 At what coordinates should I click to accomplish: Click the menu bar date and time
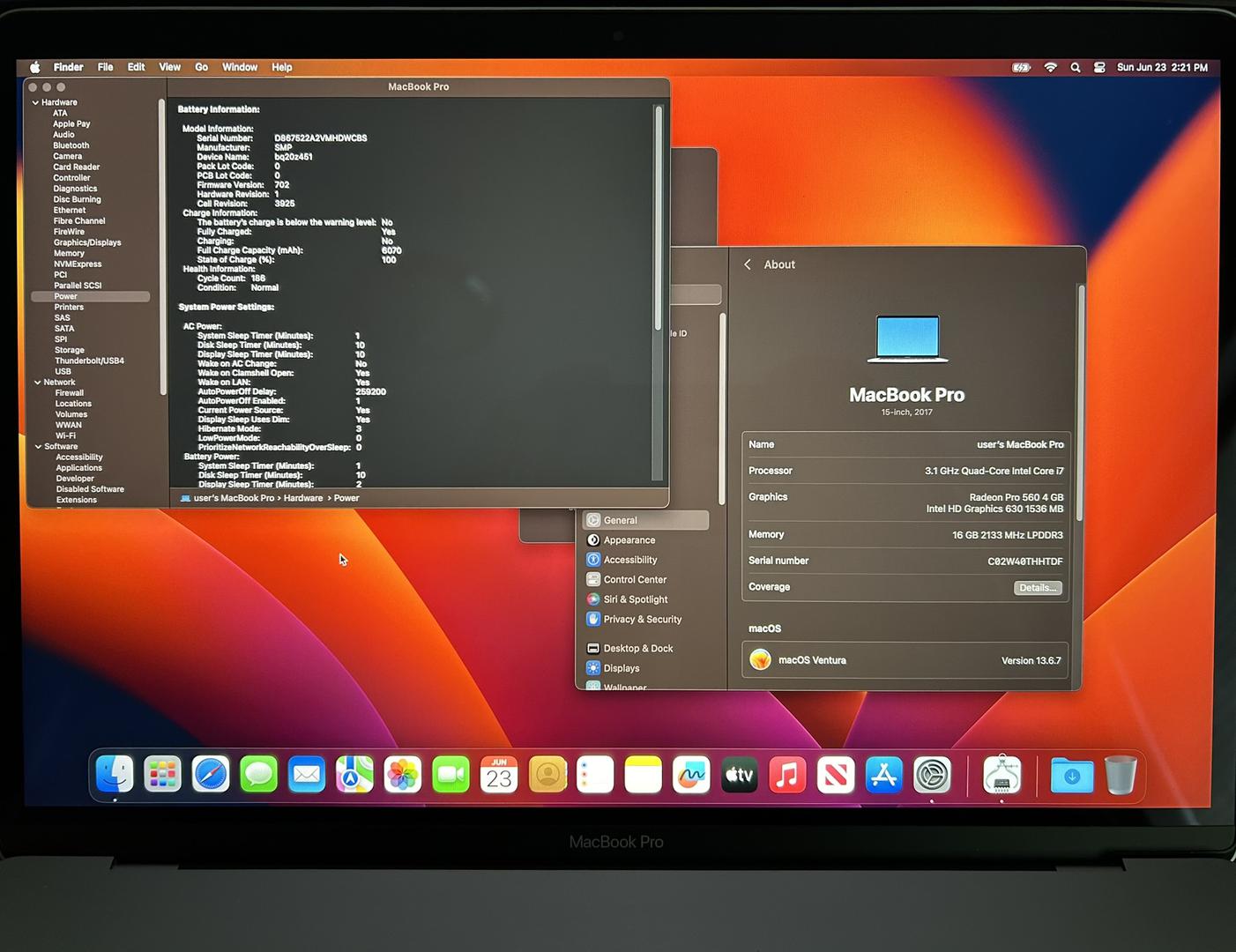(x=1162, y=67)
